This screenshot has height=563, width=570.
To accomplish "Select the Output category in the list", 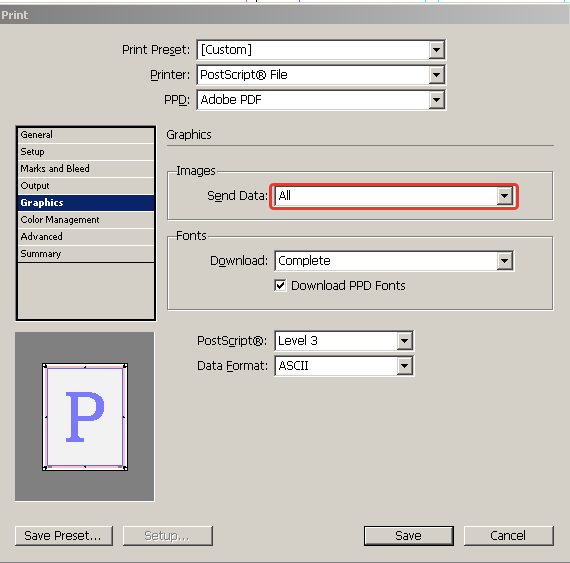I will [x=86, y=186].
